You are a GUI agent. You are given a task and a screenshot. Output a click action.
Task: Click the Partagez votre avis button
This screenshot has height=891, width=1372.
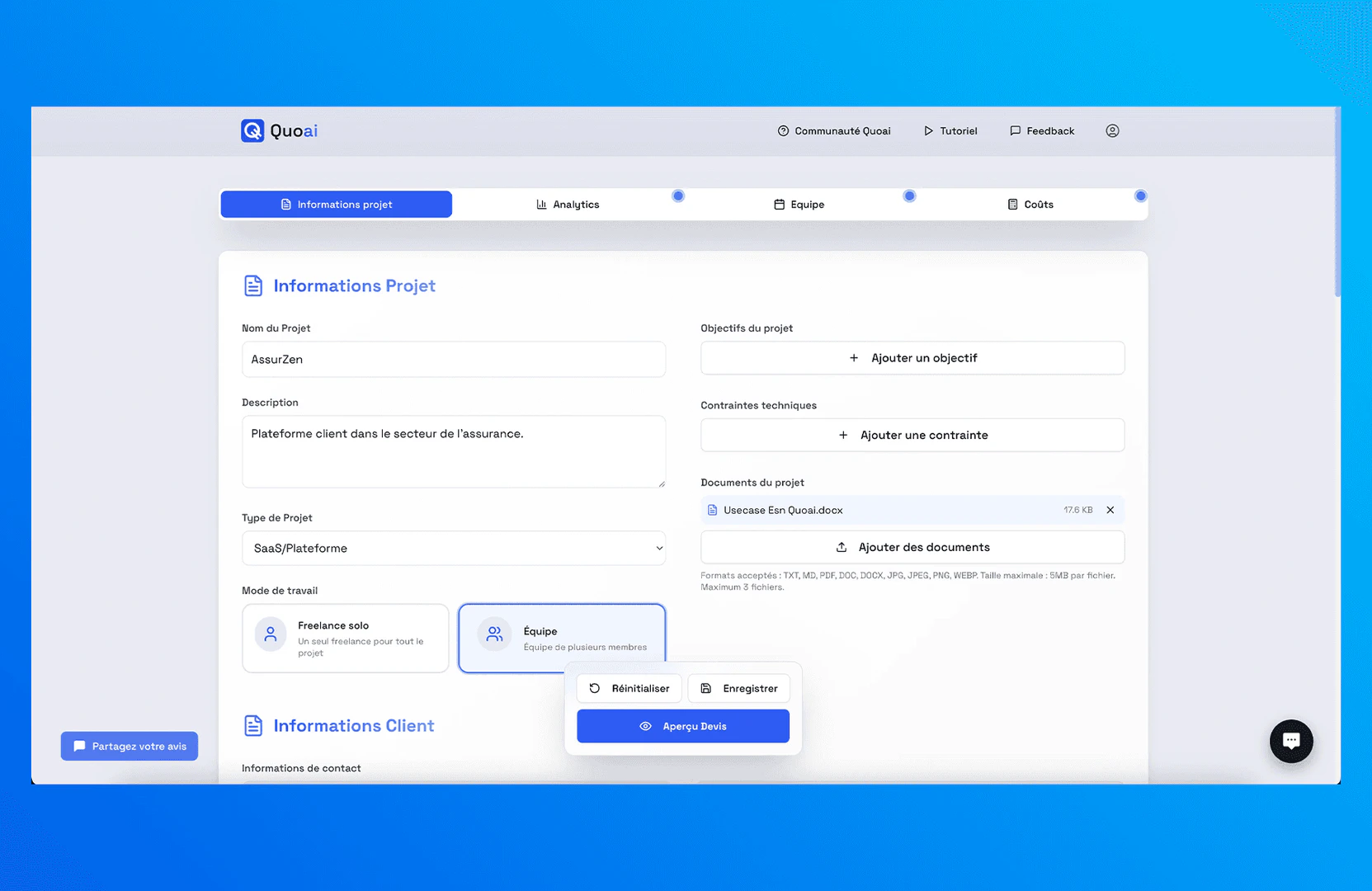pos(129,746)
